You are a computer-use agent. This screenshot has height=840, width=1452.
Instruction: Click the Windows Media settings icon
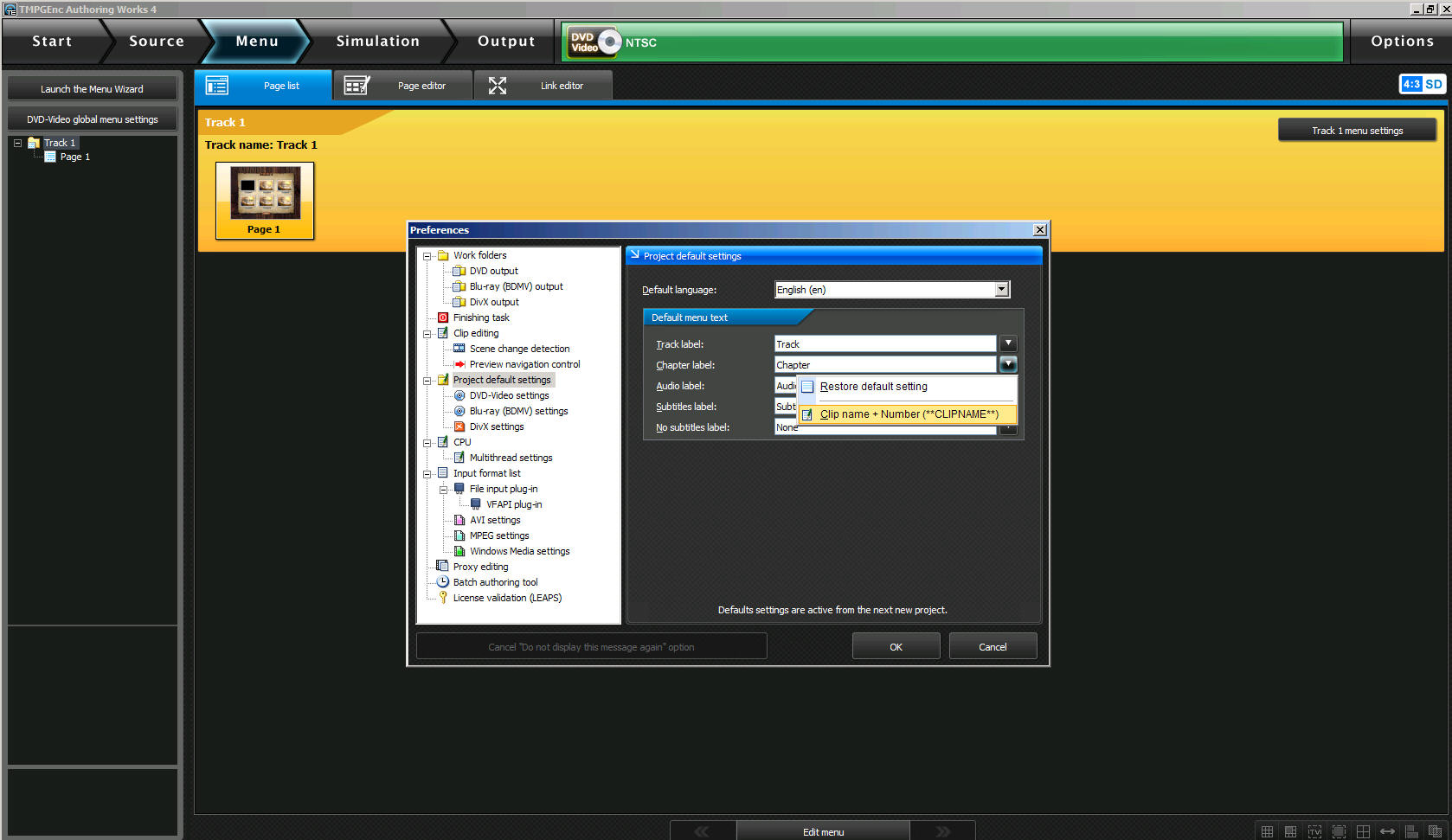click(459, 551)
